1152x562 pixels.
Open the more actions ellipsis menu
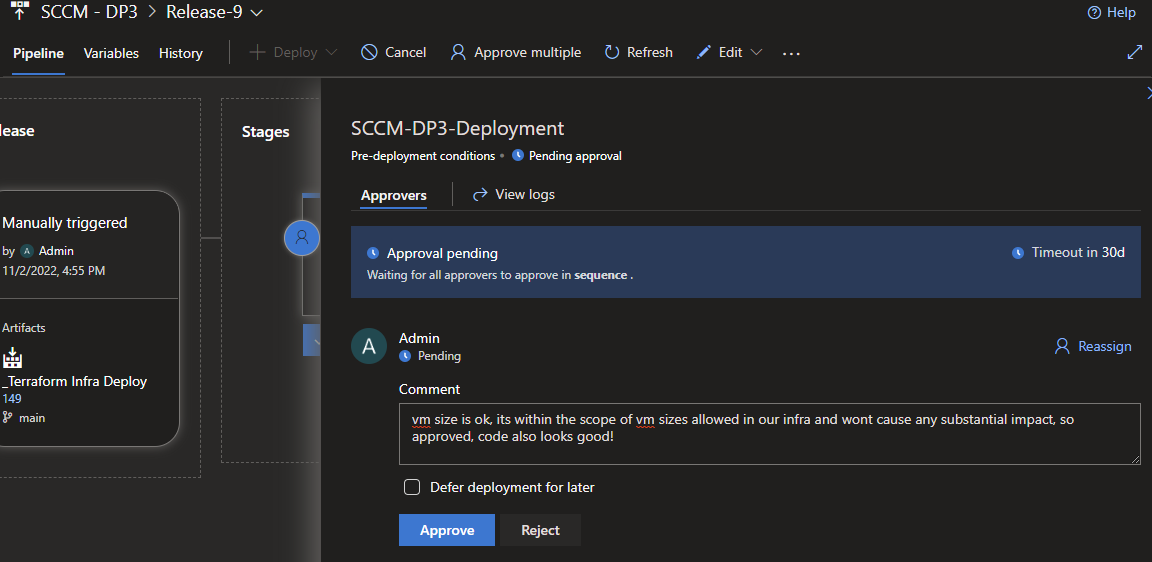791,54
